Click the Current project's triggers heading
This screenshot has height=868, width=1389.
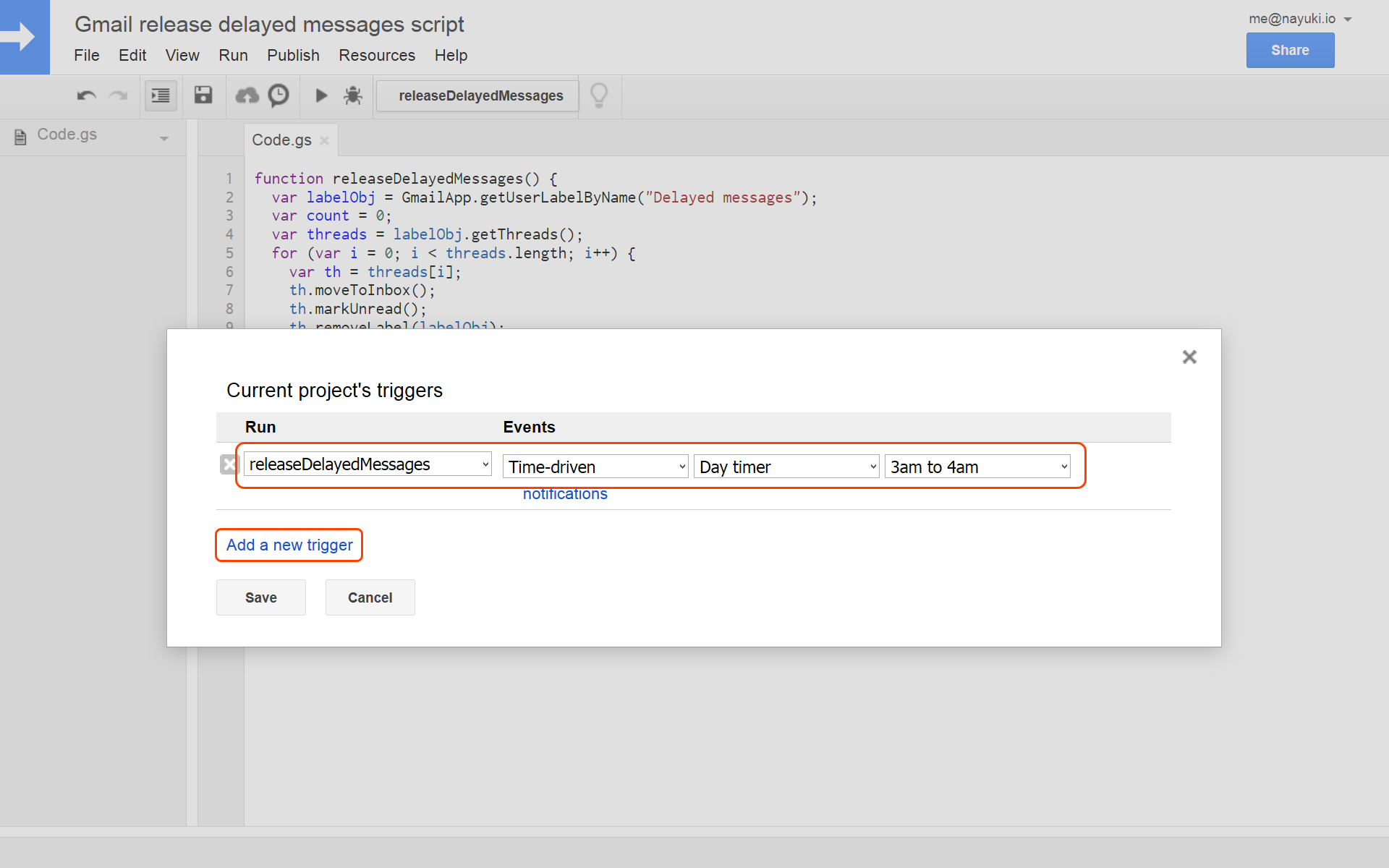click(334, 391)
